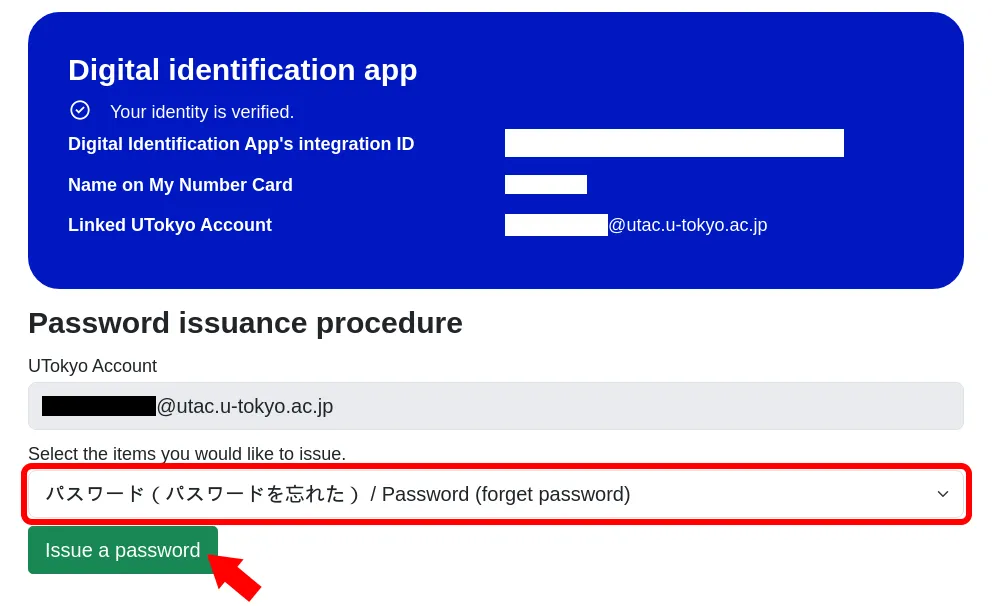
Task: Click "Select the items you would like to issue" label
Action: point(187,454)
